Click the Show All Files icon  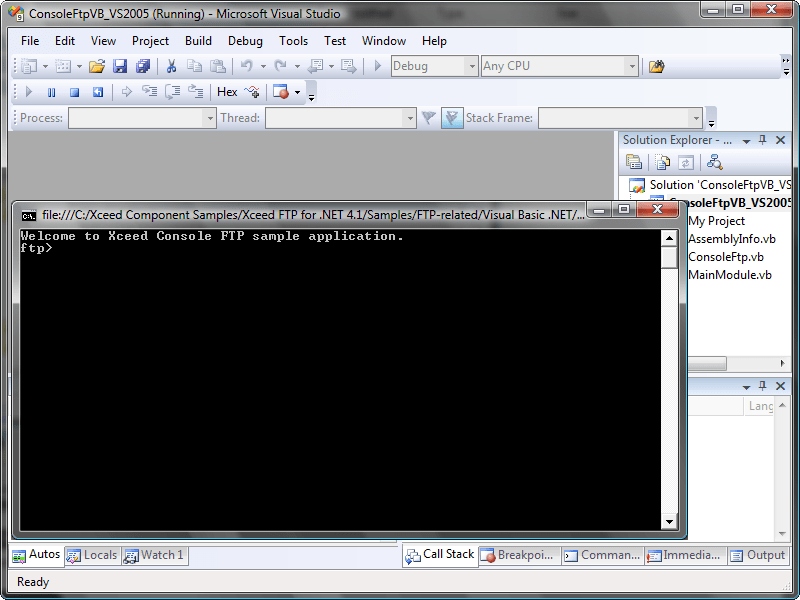[660, 162]
